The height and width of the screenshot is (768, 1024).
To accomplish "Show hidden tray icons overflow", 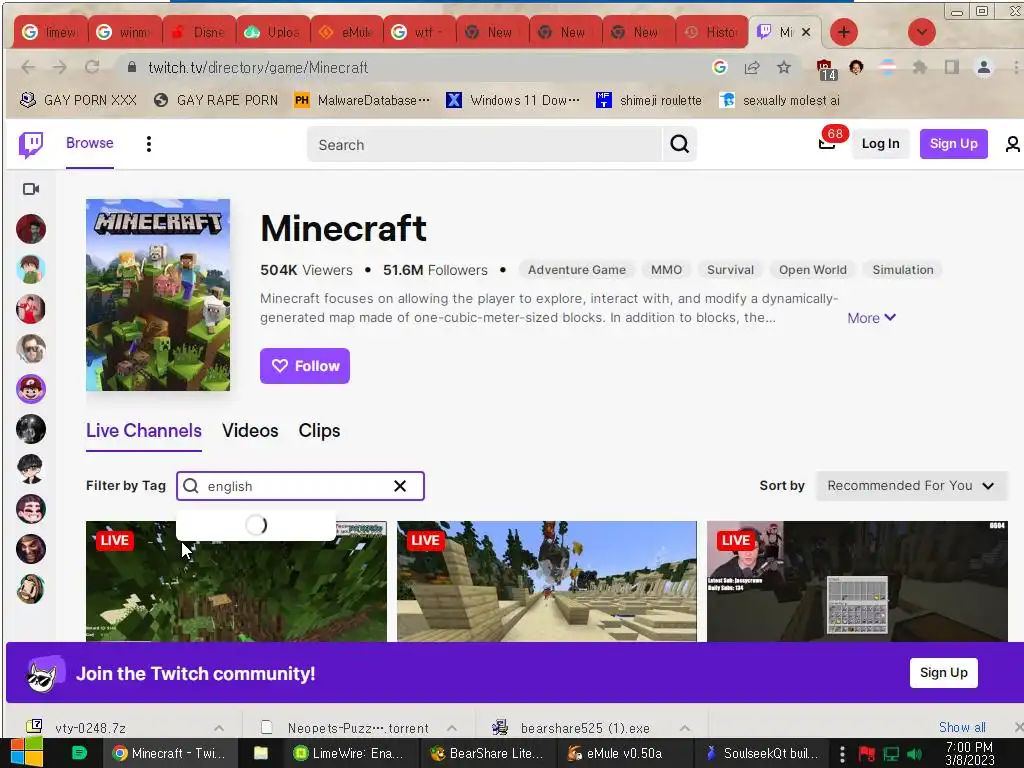I will point(842,754).
